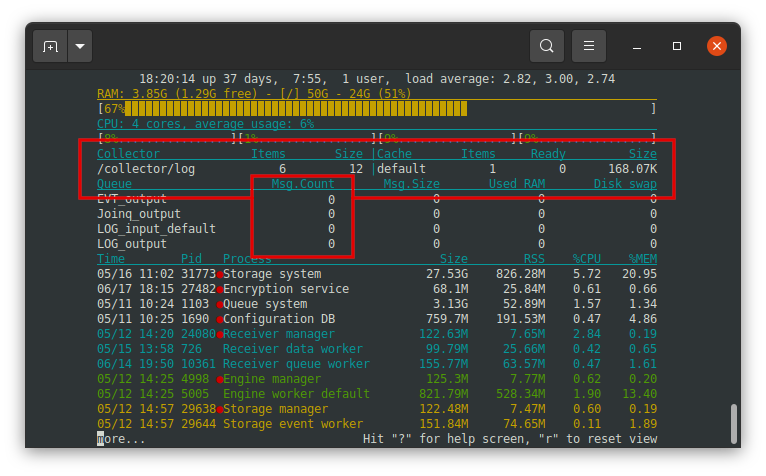Click the 31773 pid value
Image resolution: width=766 pixels, height=476 pixels.
pyautogui.click(x=198, y=274)
